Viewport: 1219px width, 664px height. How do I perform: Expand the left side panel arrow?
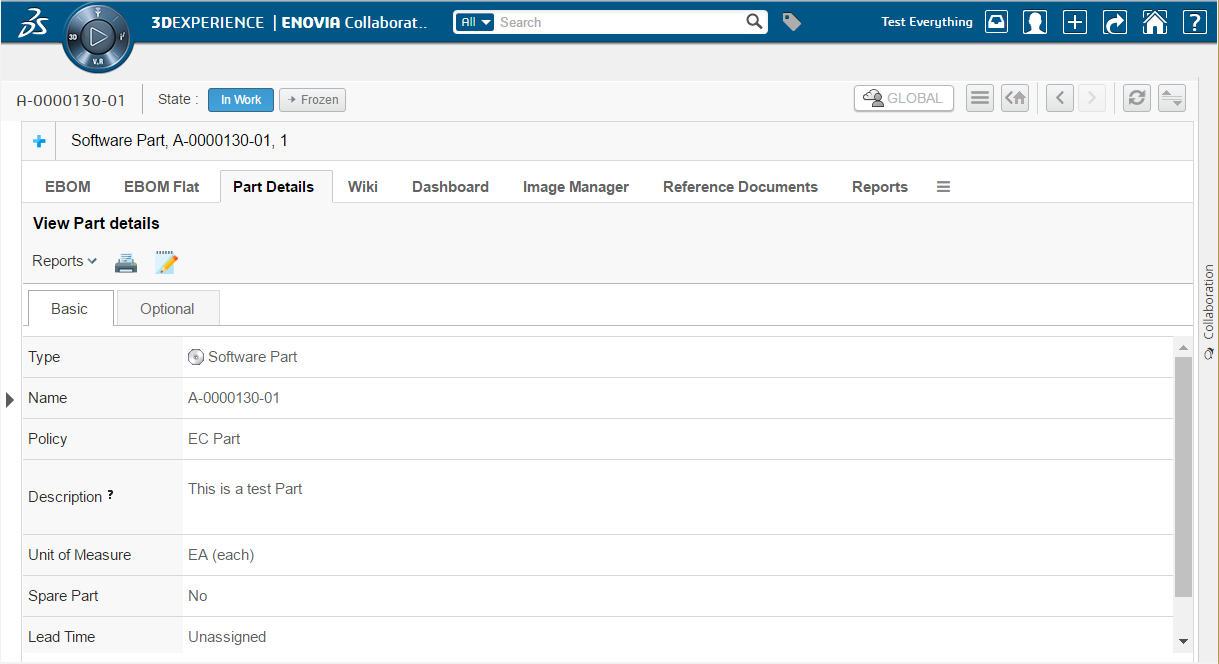(10, 400)
